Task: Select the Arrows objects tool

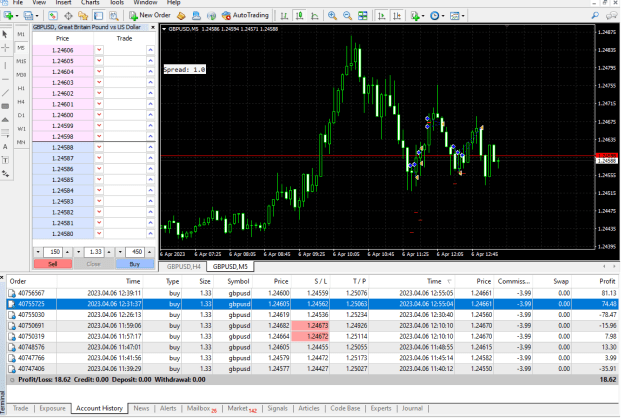Action: tap(5, 174)
